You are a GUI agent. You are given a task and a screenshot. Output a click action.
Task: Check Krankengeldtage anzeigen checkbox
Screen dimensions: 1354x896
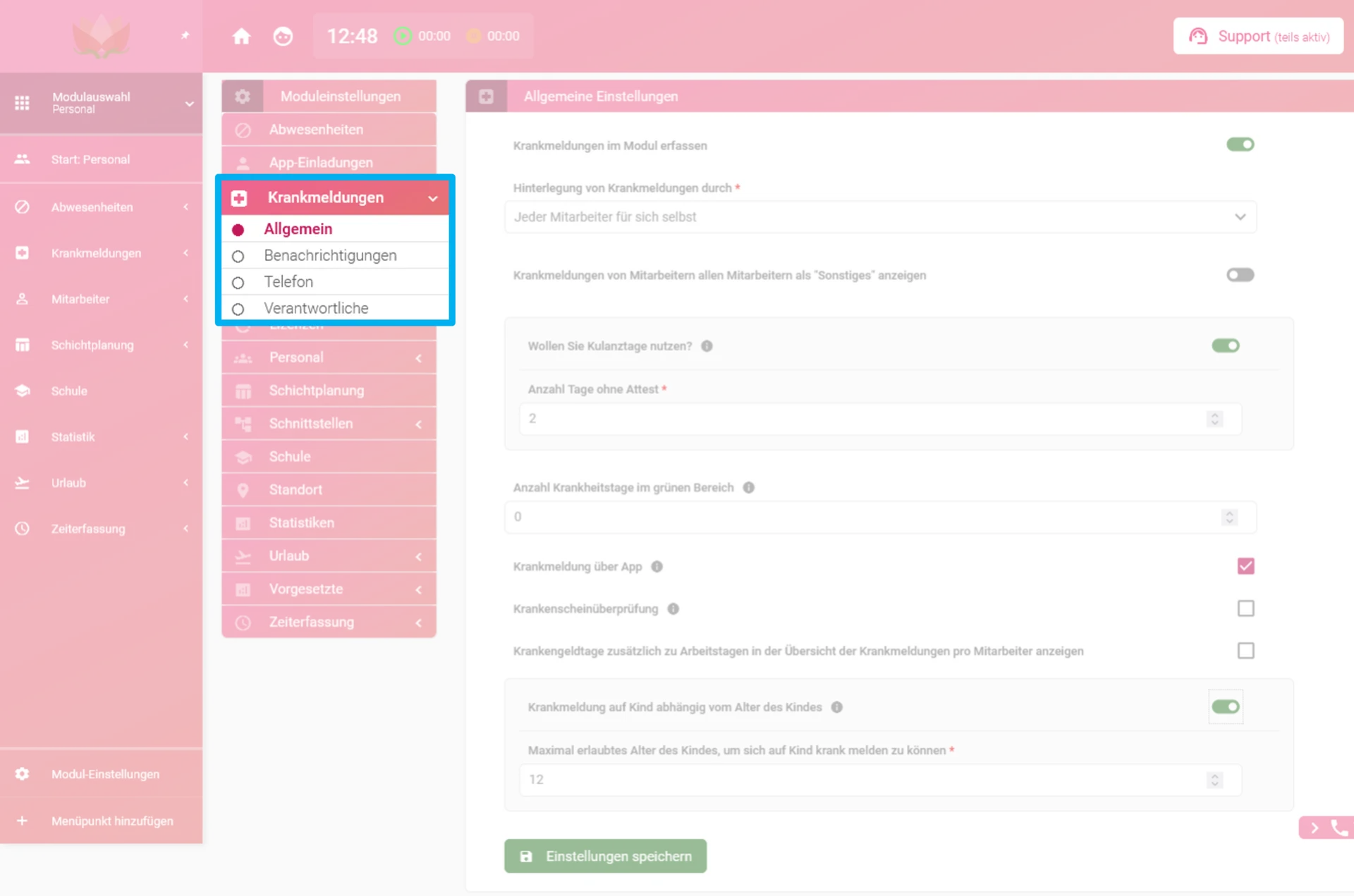pyautogui.click(x=1246, y=651)
